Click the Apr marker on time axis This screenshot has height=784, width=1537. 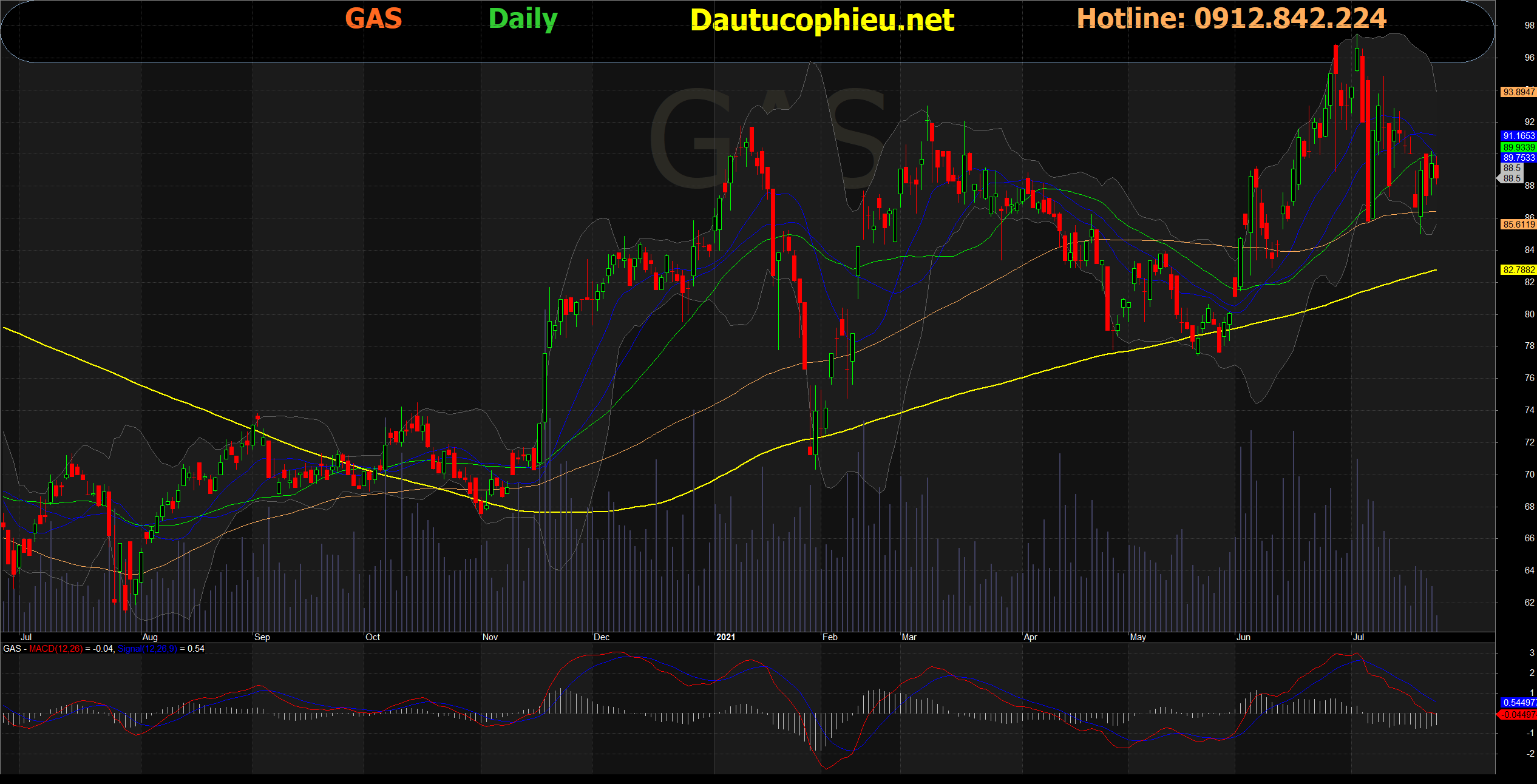coord(1030,637)
